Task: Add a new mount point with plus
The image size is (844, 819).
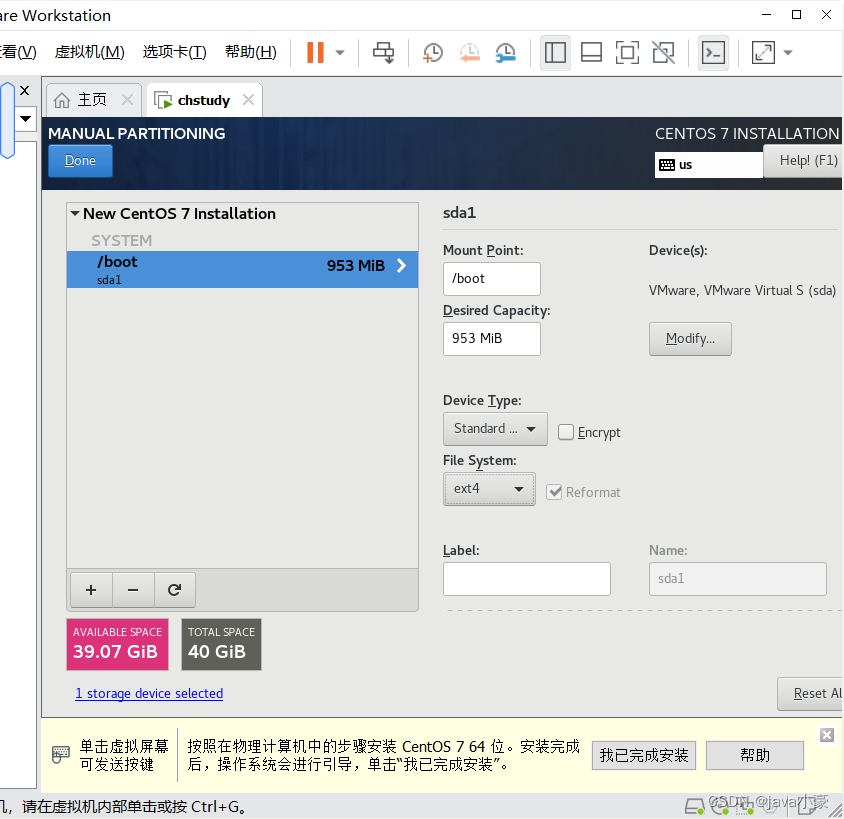Action: tap(91, 590)
